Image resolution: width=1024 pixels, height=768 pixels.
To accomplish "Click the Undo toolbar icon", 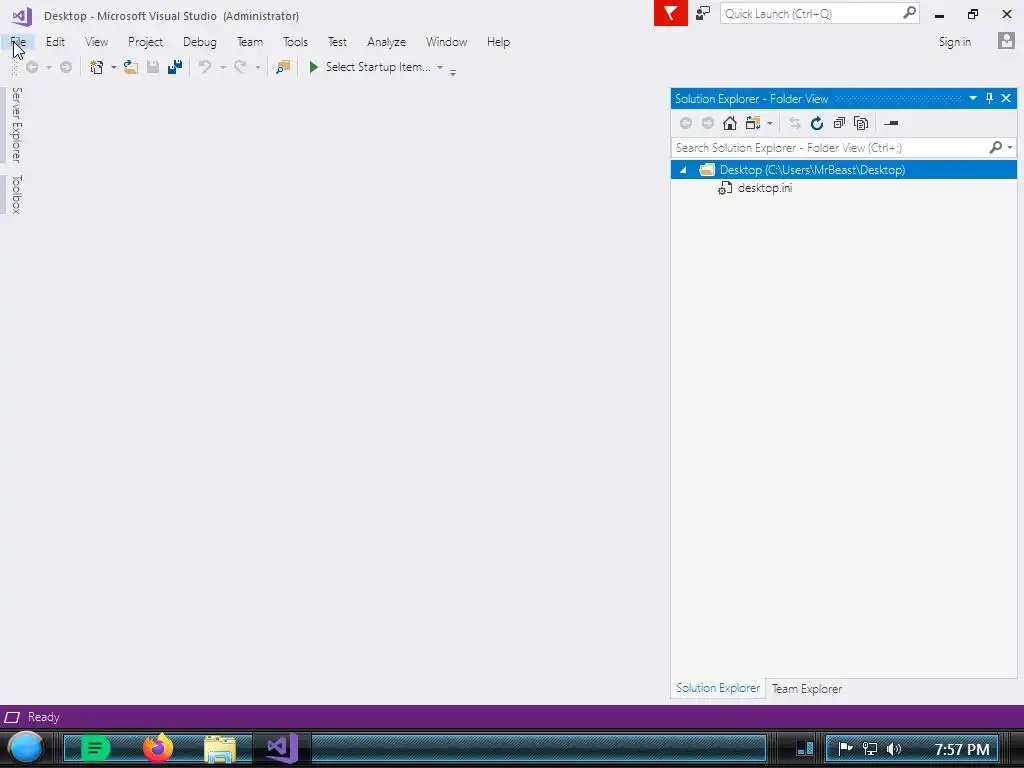I will [205, 67].
